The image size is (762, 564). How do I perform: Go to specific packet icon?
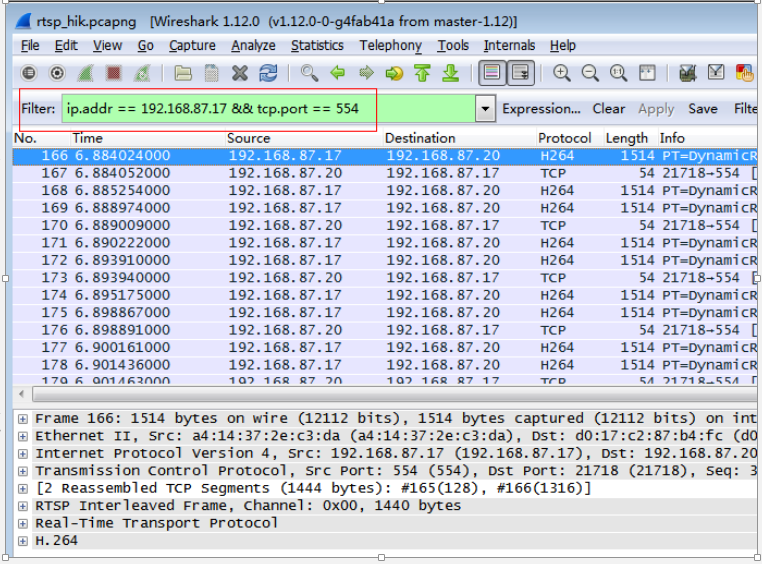click(394, 73)
